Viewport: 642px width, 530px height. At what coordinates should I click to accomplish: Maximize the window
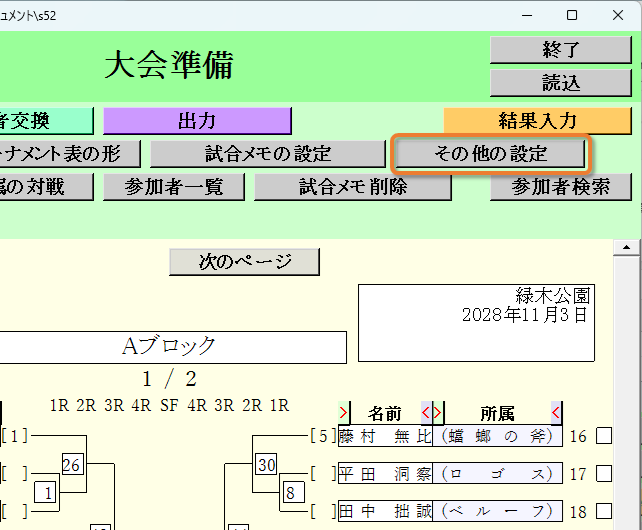click(572, 15)
